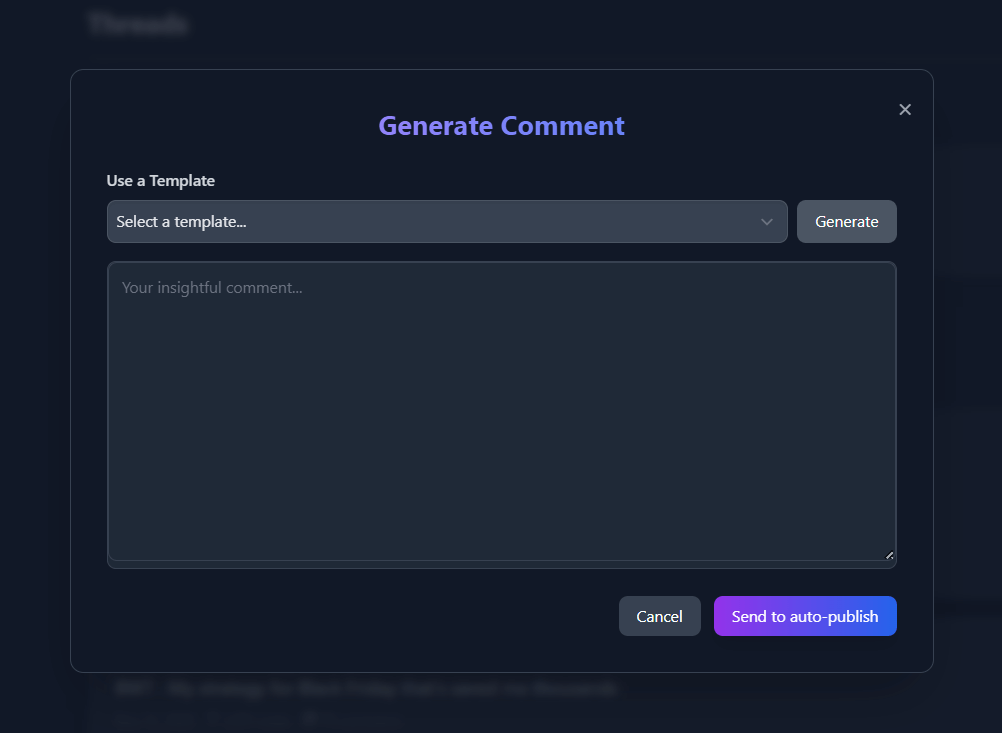
Task: Close the Generate Comment dialog with X
Action: pos(905,110)
